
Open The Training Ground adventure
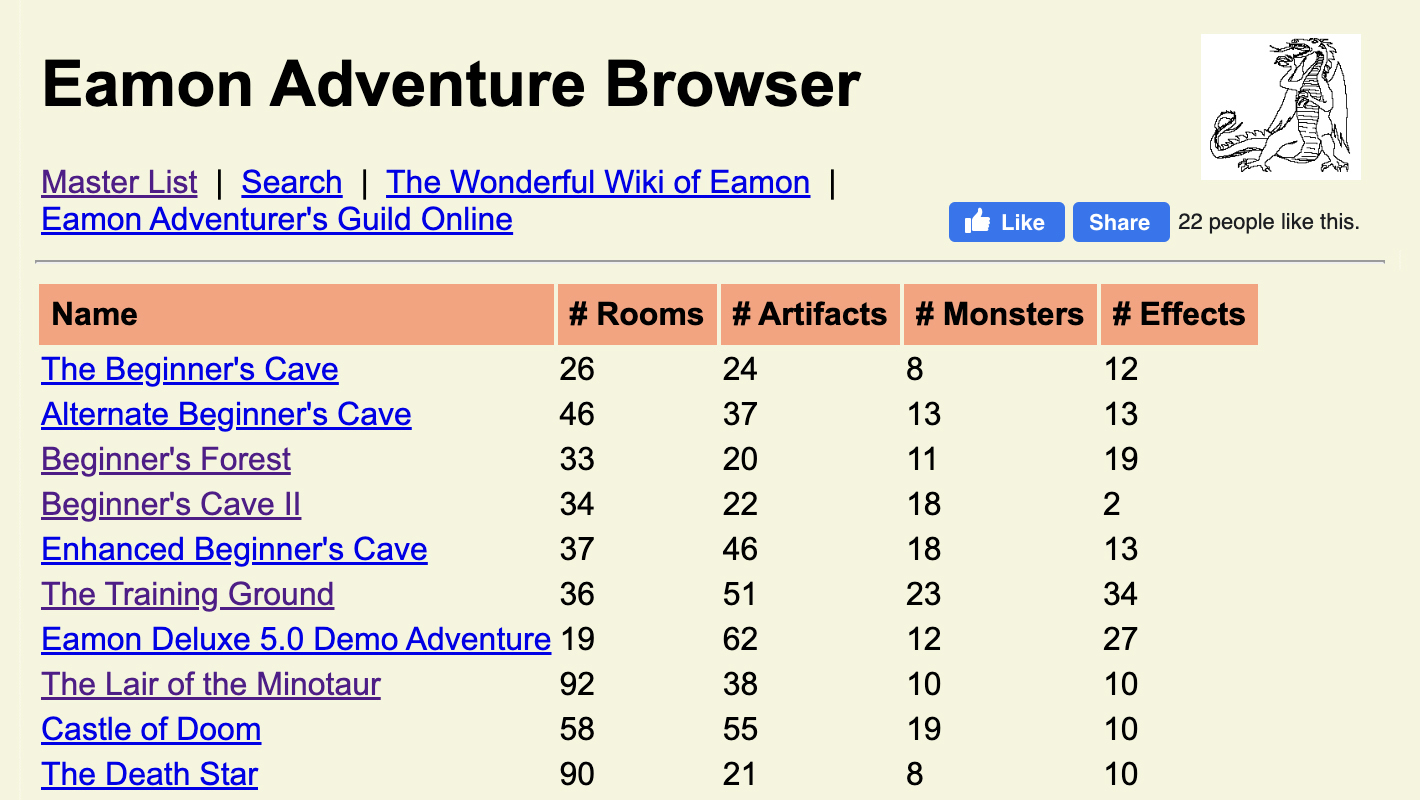[x=188, y=594]
